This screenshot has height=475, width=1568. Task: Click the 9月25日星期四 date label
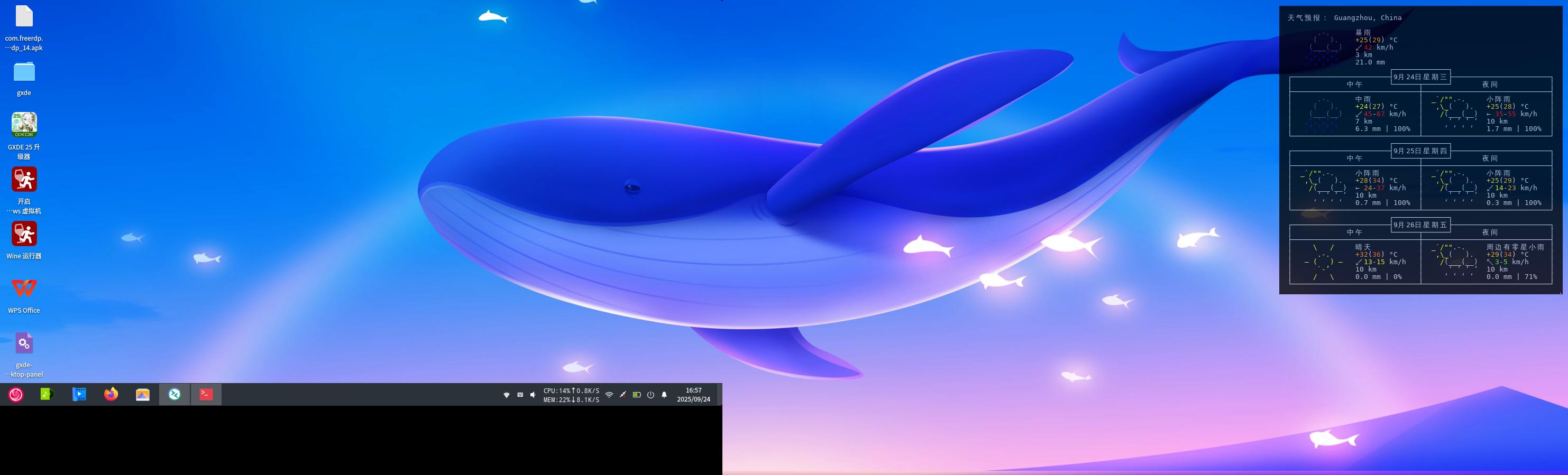pos(1420,151)
